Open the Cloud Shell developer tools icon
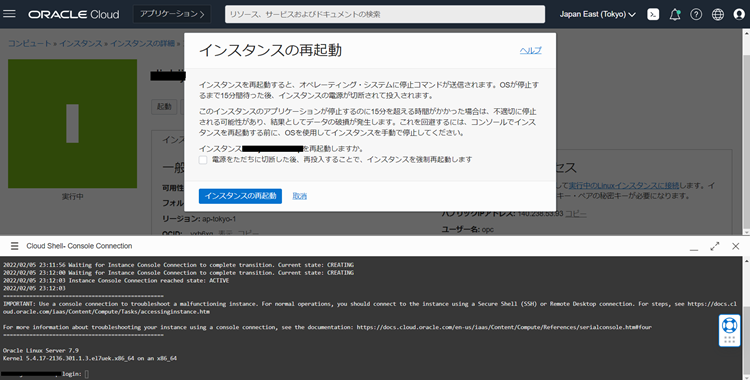 [x=653, y=14]
